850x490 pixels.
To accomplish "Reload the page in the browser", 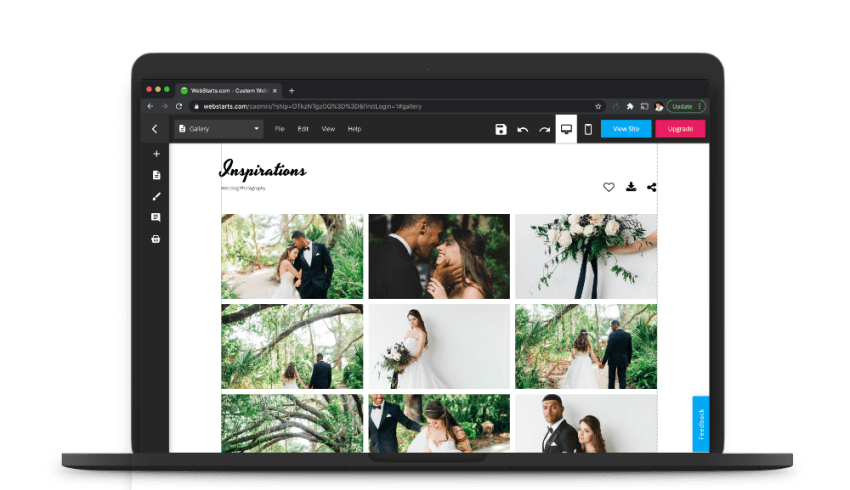I will (179, 106).
